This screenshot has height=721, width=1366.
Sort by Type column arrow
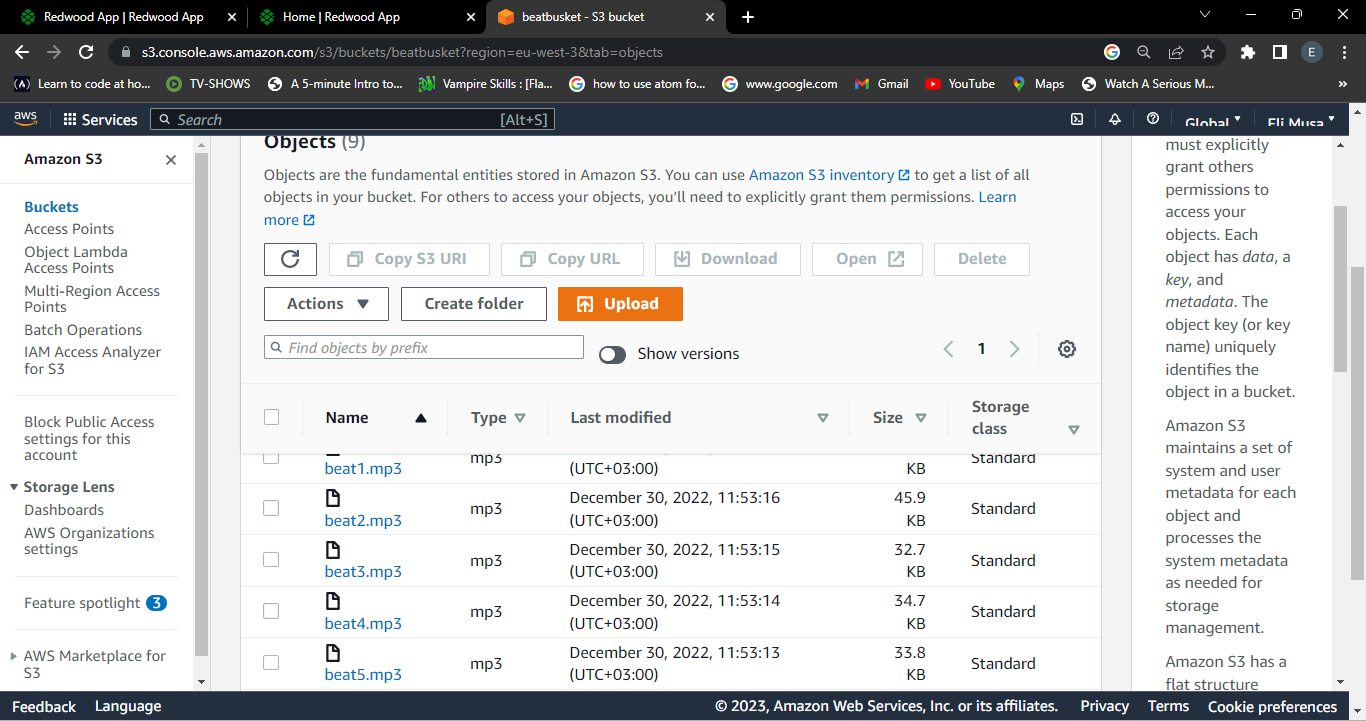tap(520, 418)
